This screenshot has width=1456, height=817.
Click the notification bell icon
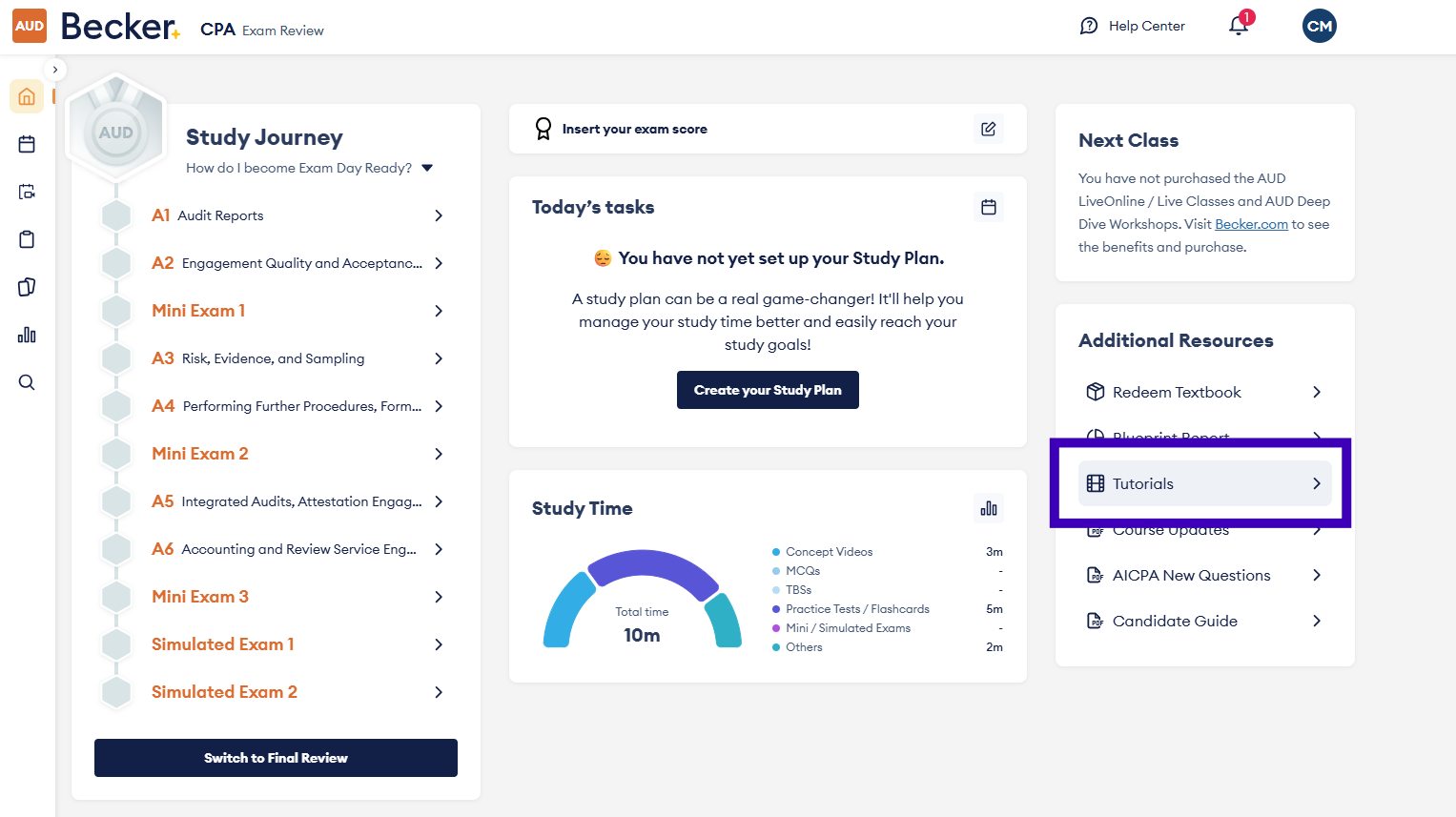coord(1239,26)
